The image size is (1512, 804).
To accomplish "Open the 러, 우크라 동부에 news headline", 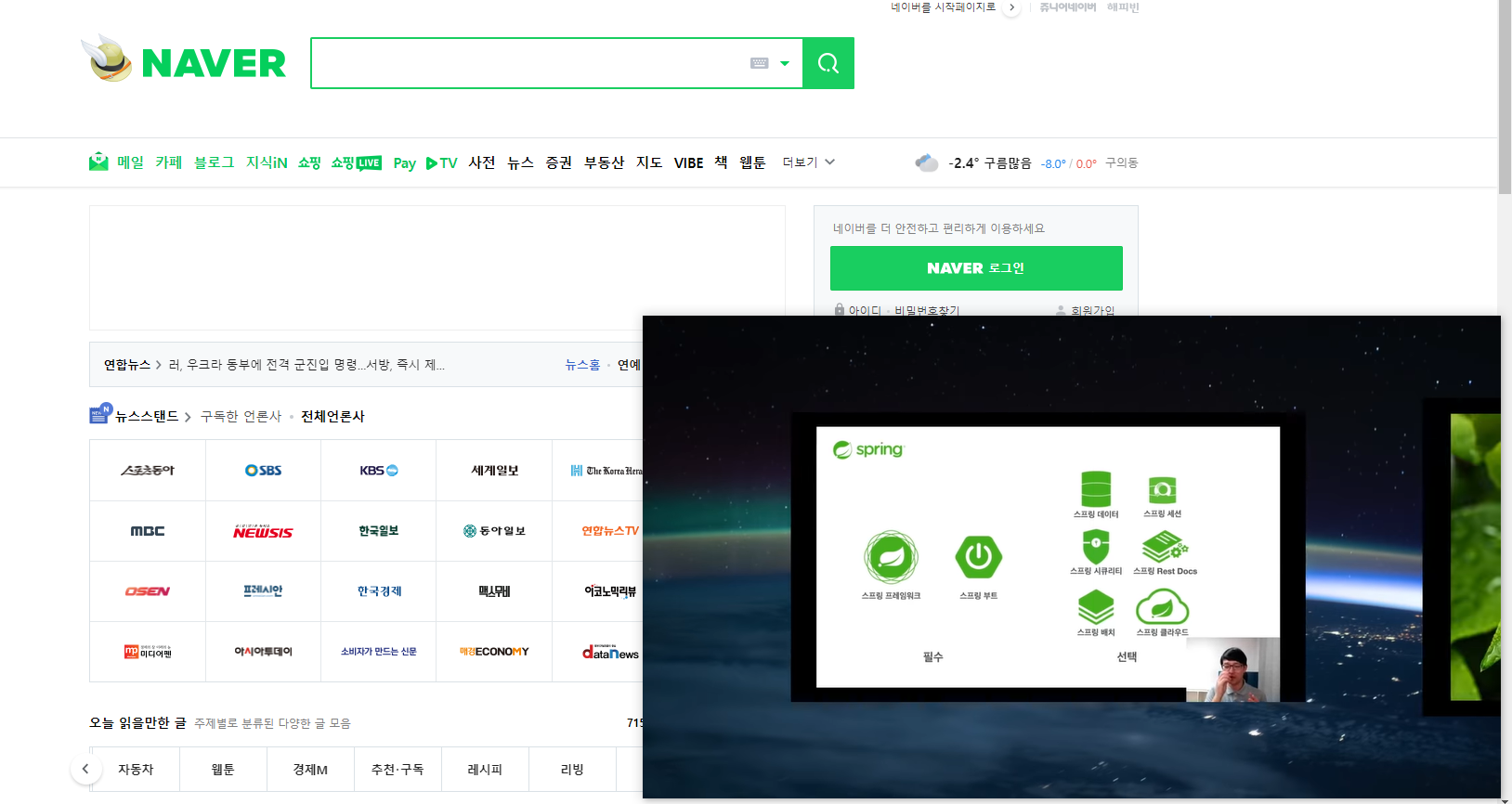I will click(x=306, y=365).
